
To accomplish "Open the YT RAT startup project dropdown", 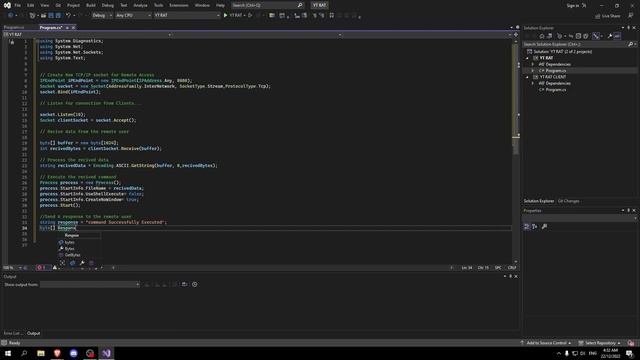I will click(x=187, y=15).
